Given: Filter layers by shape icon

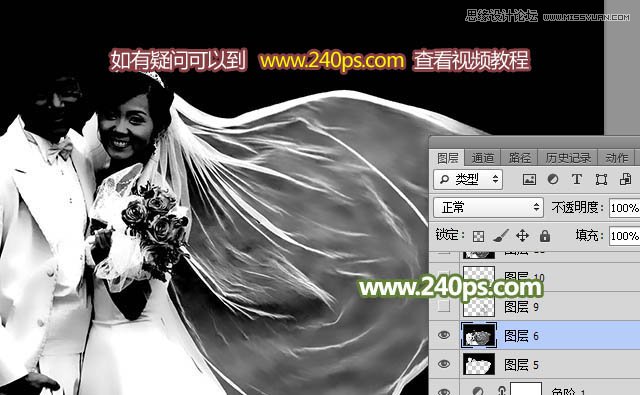Looking at the screenshot, I should tap(601, 179).
